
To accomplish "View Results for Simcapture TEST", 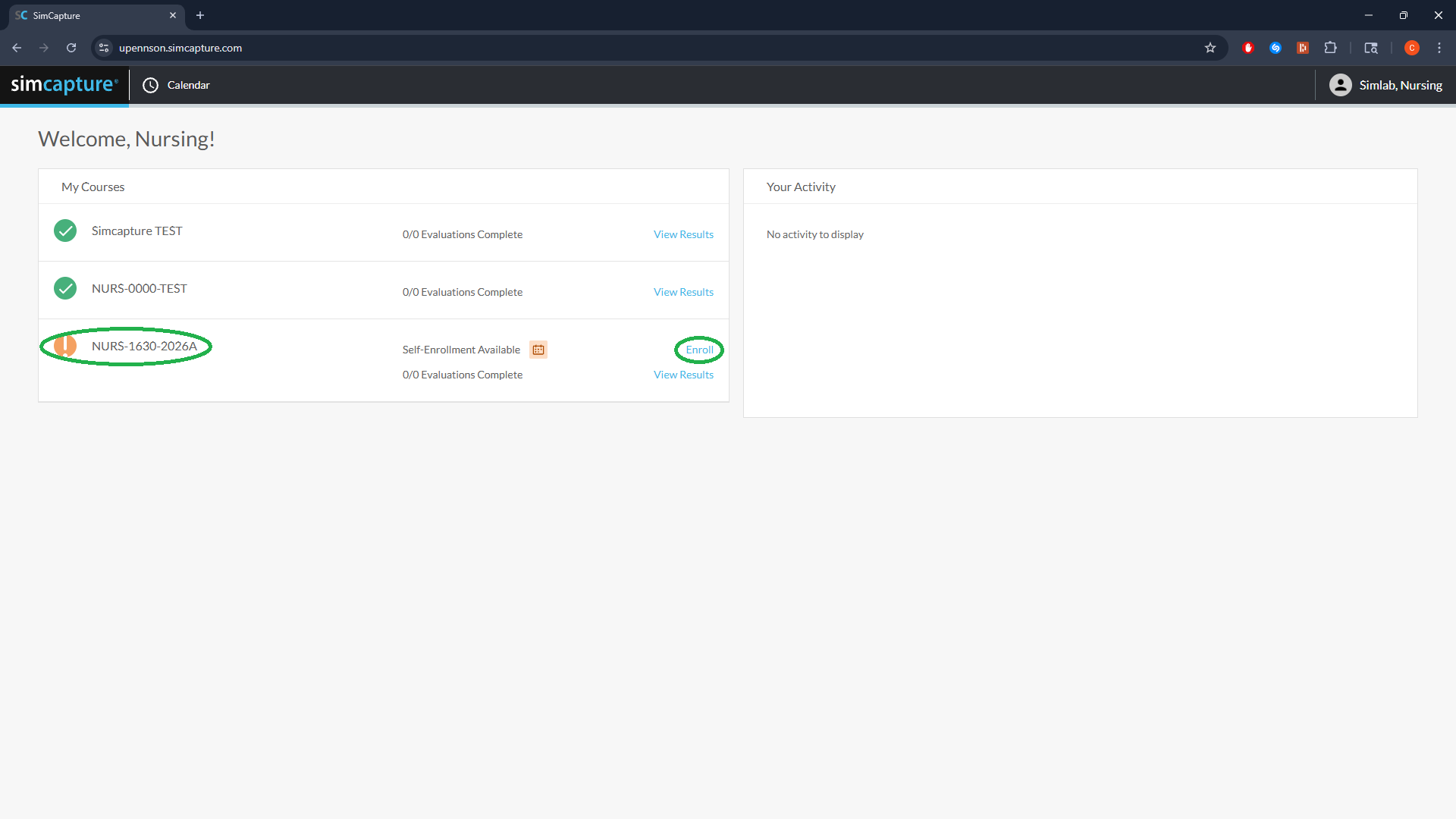I will point(683,234).
